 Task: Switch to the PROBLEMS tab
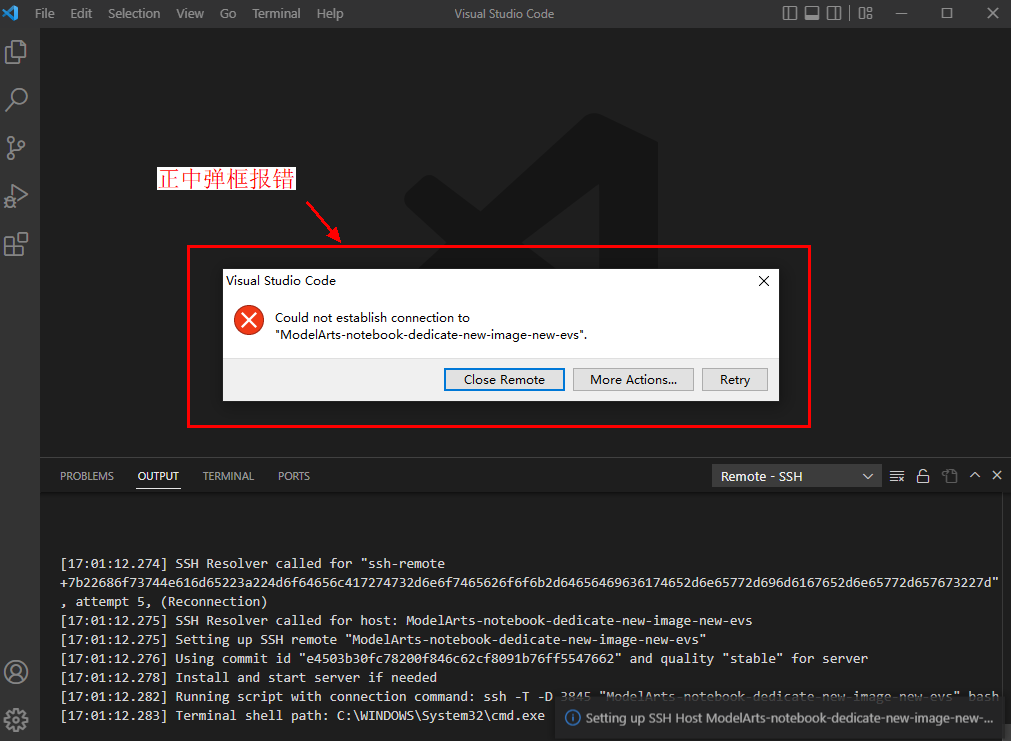(x=87, y=476)
